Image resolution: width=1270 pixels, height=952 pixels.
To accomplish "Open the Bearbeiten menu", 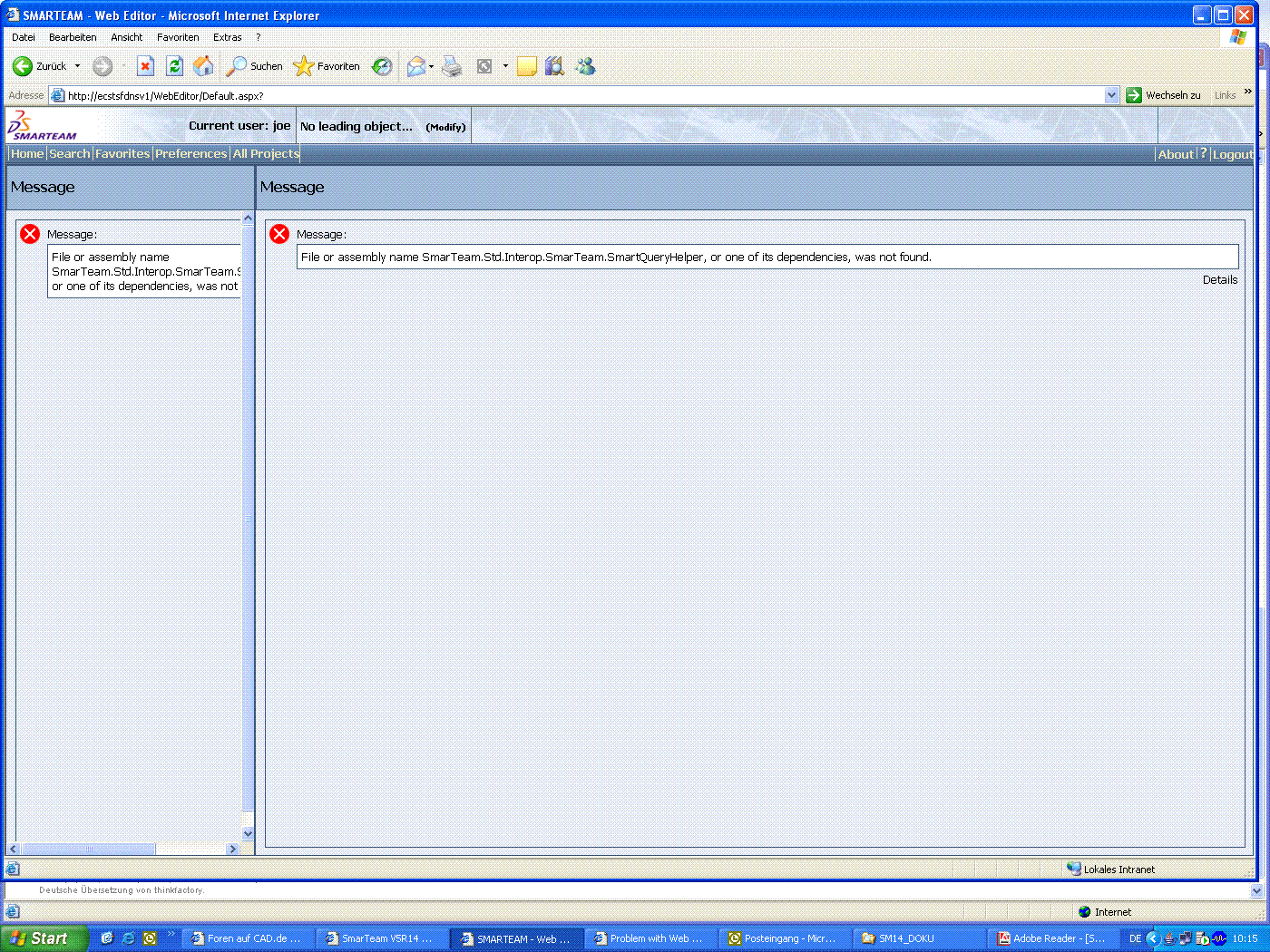I will (x=73, y=37).
